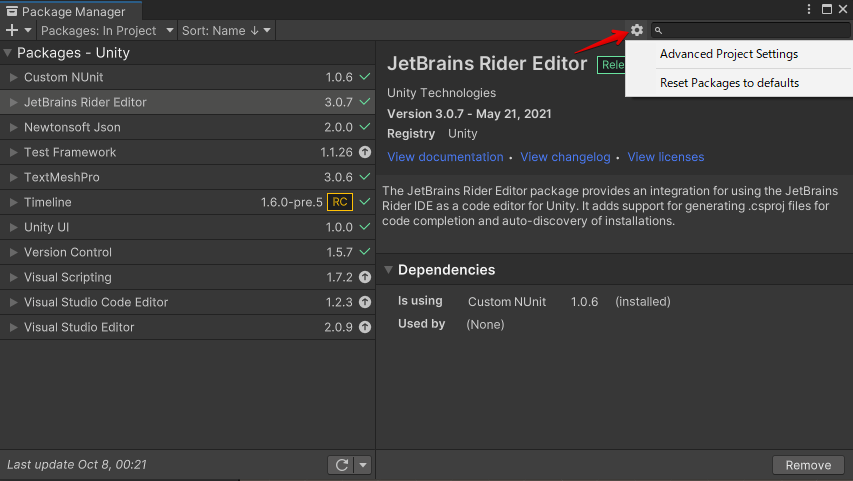The height and width of the screenshot is (481, 853).
Task: Collapse the Packages - Unity group
Action: coord(8,53)
